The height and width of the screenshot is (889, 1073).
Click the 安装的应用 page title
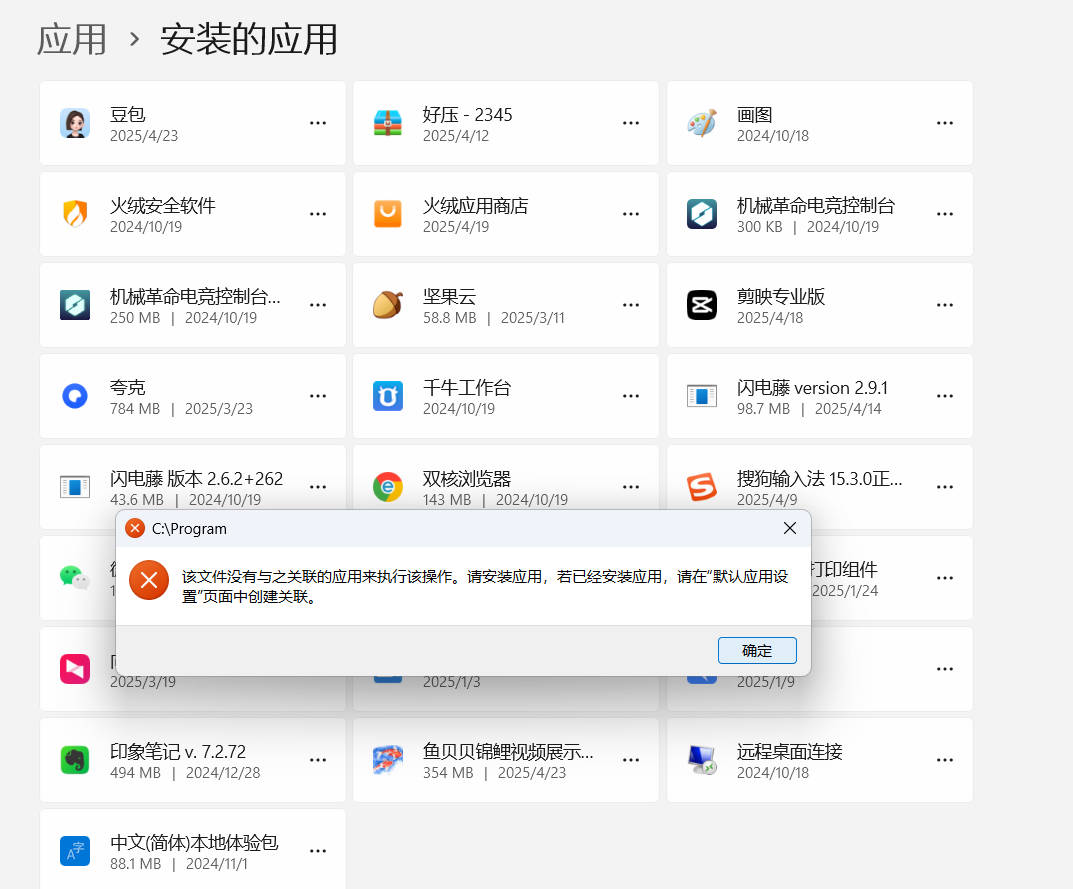(249, 39)
